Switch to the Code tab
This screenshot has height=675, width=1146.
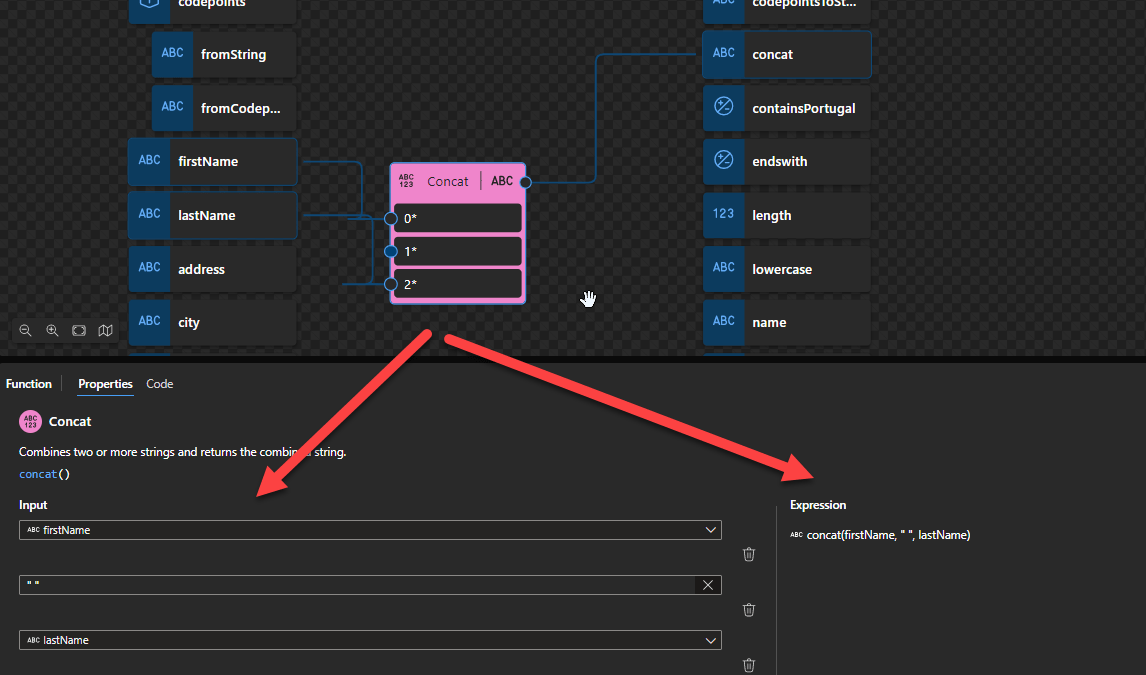pyautogui.click(x=160, y=384)
